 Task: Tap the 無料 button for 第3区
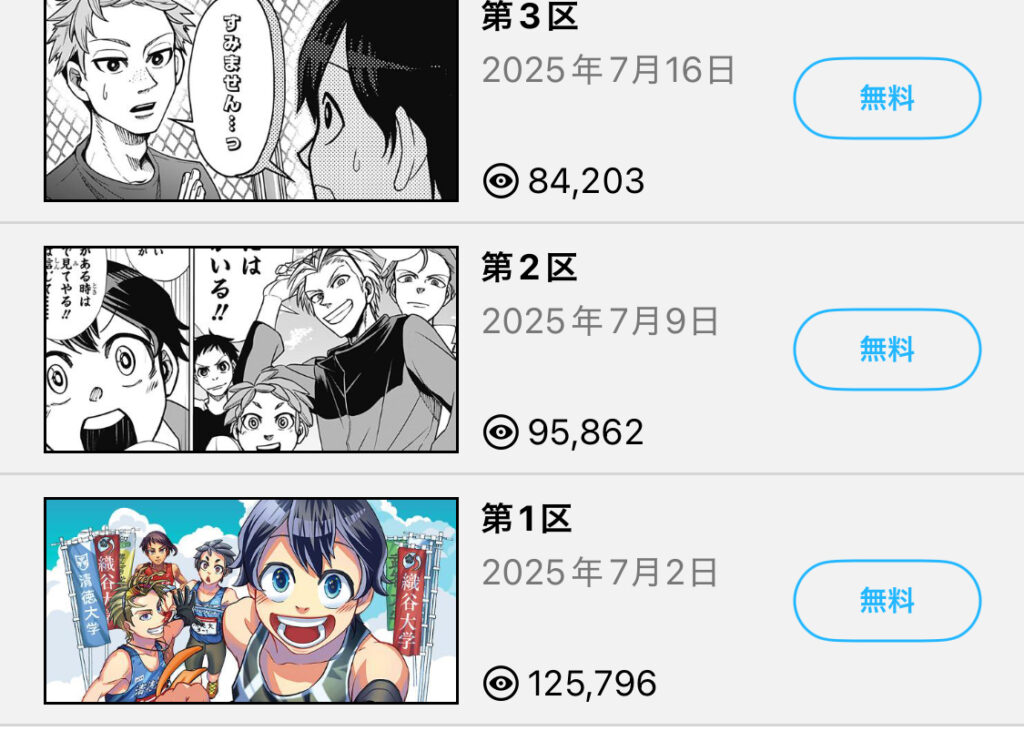(887, 98)
